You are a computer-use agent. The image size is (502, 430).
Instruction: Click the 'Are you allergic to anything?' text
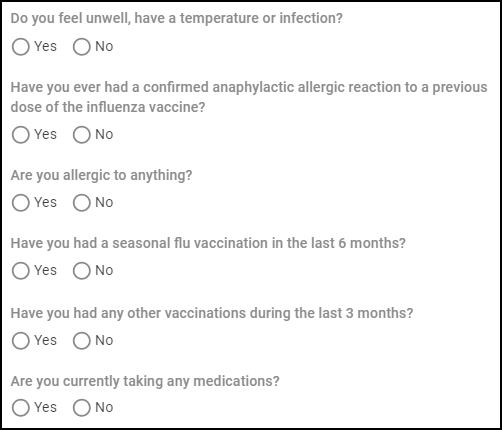pyautogui.click(x=101, y=175)
